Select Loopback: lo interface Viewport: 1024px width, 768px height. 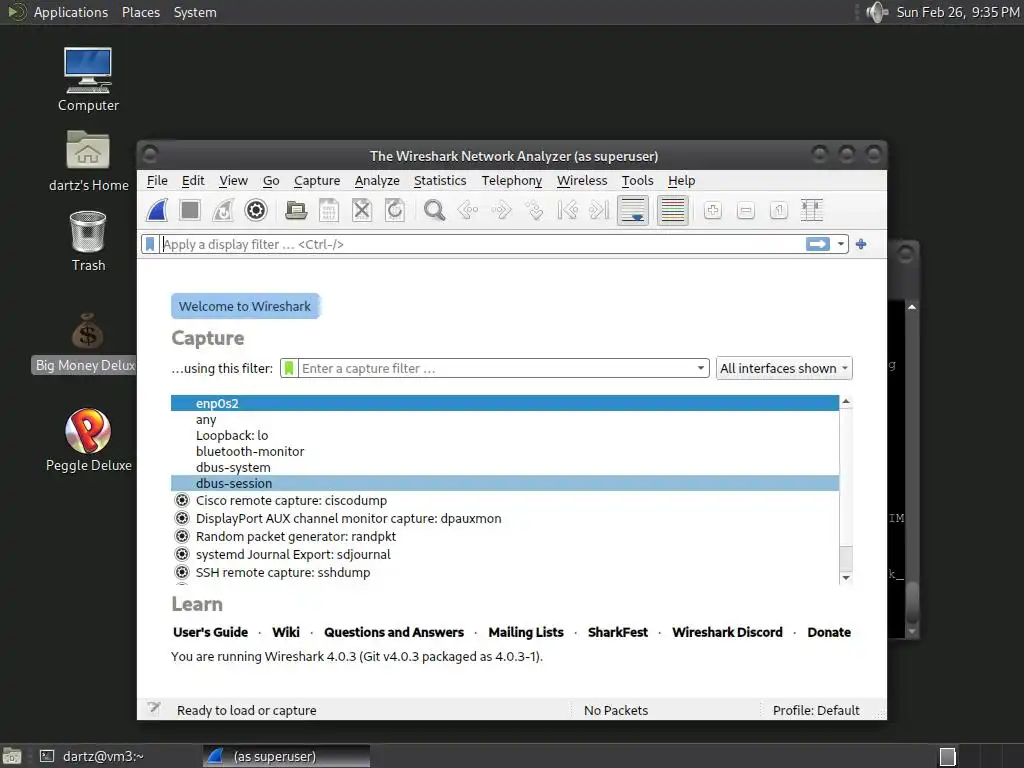point(505,436)
